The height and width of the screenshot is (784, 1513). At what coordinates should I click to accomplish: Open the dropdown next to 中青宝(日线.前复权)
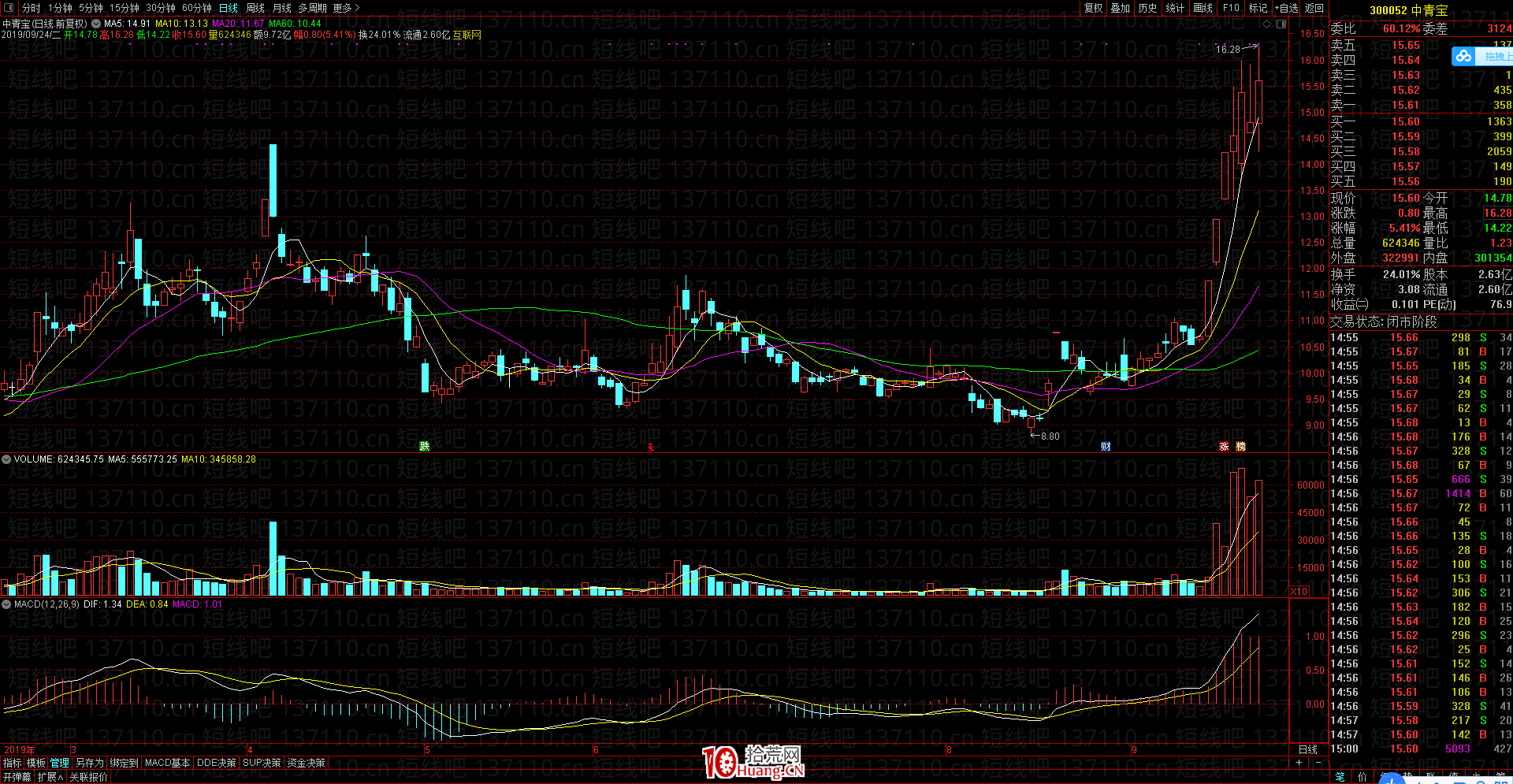tap(95, 24)
